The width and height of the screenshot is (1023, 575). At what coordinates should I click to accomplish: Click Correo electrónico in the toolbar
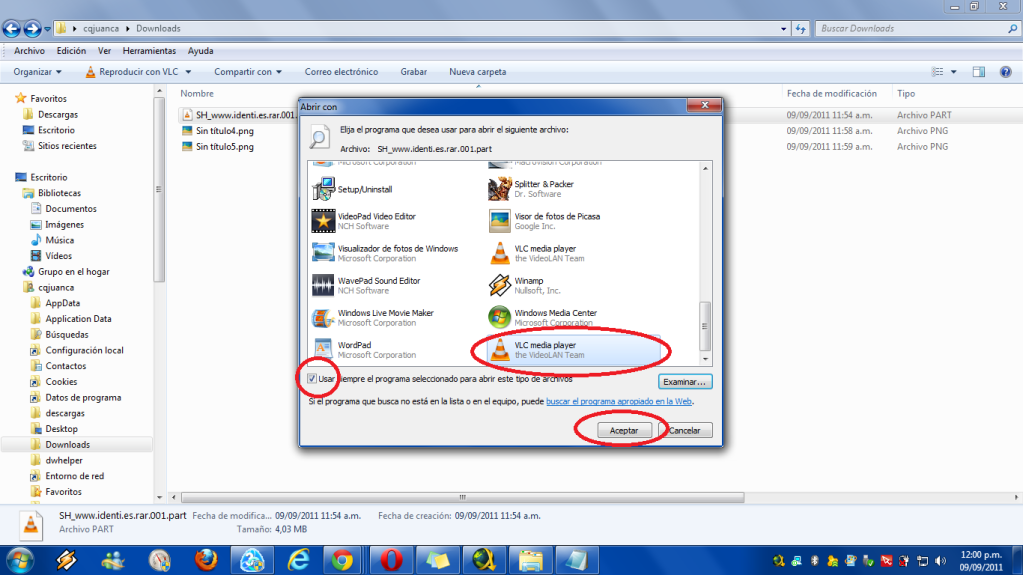[341, 72]
